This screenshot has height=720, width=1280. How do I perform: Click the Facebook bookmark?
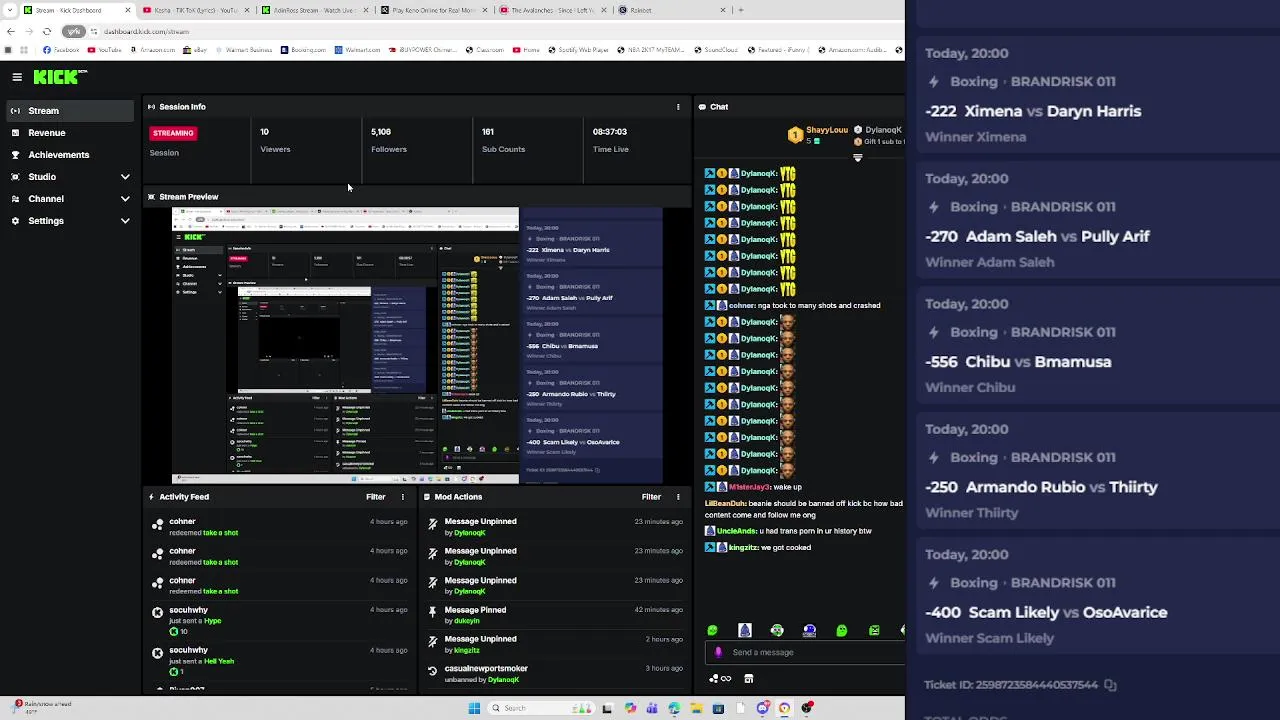click(x=60, y=50)
